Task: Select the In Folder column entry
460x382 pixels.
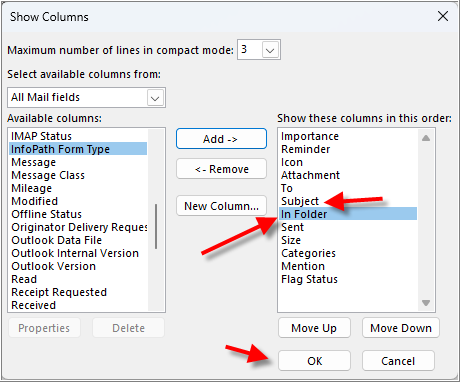Action: (348, 214)
